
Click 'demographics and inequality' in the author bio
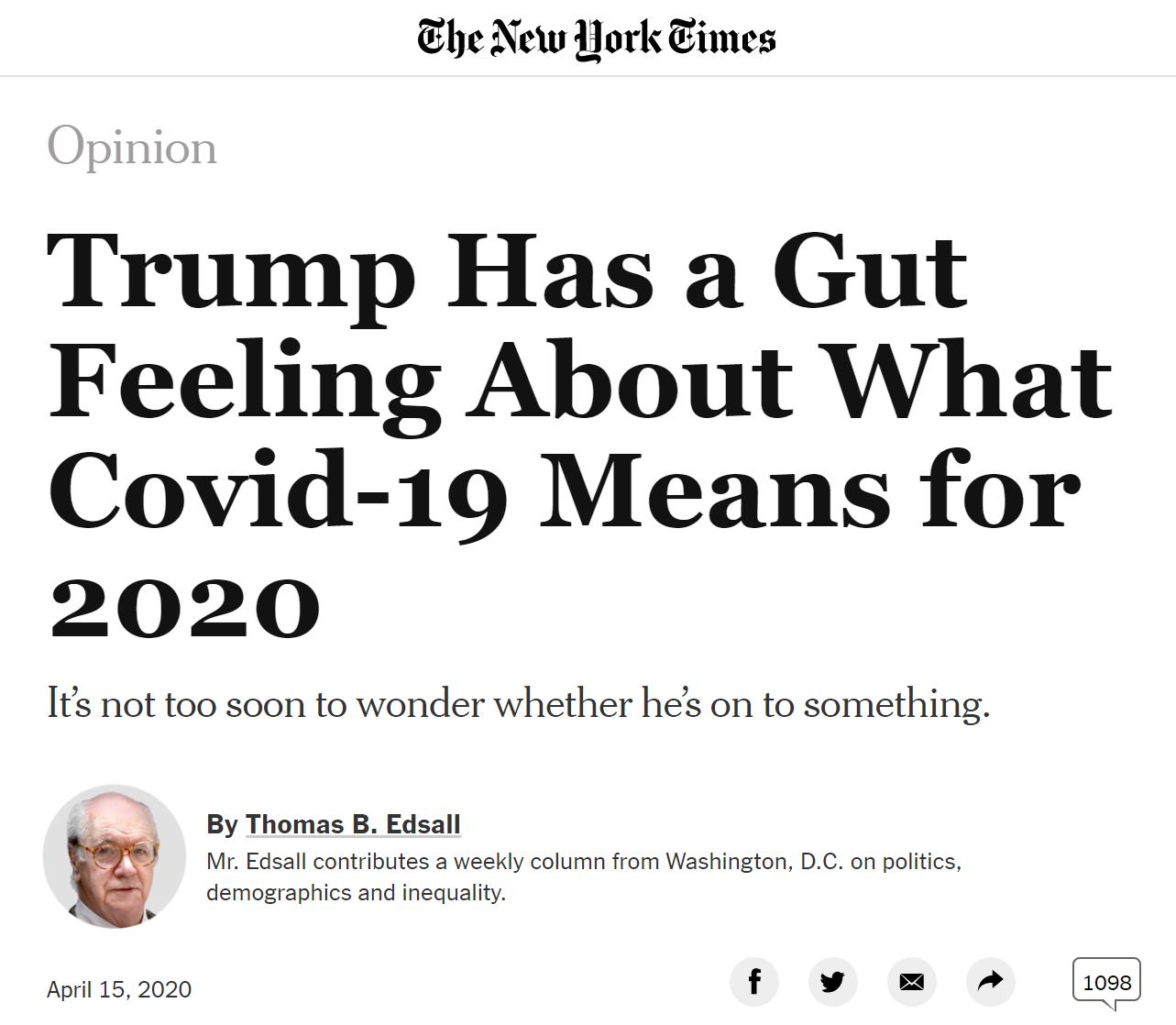click(x=356, y=892)
